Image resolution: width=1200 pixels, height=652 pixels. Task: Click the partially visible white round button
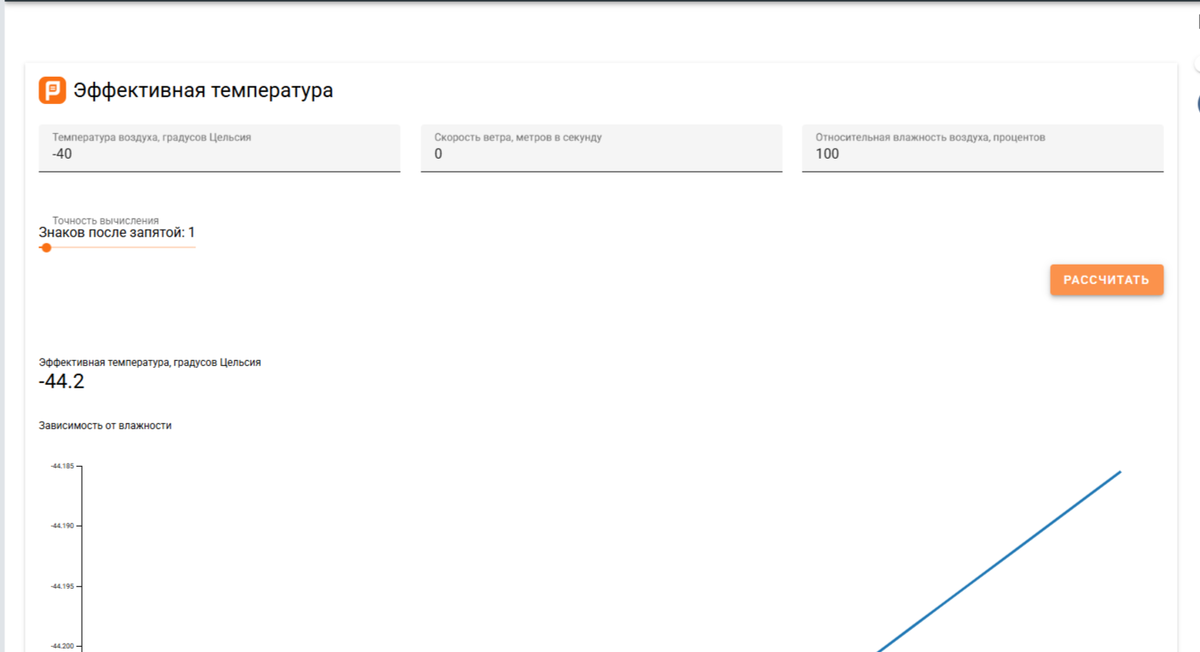pos(1196,63)
